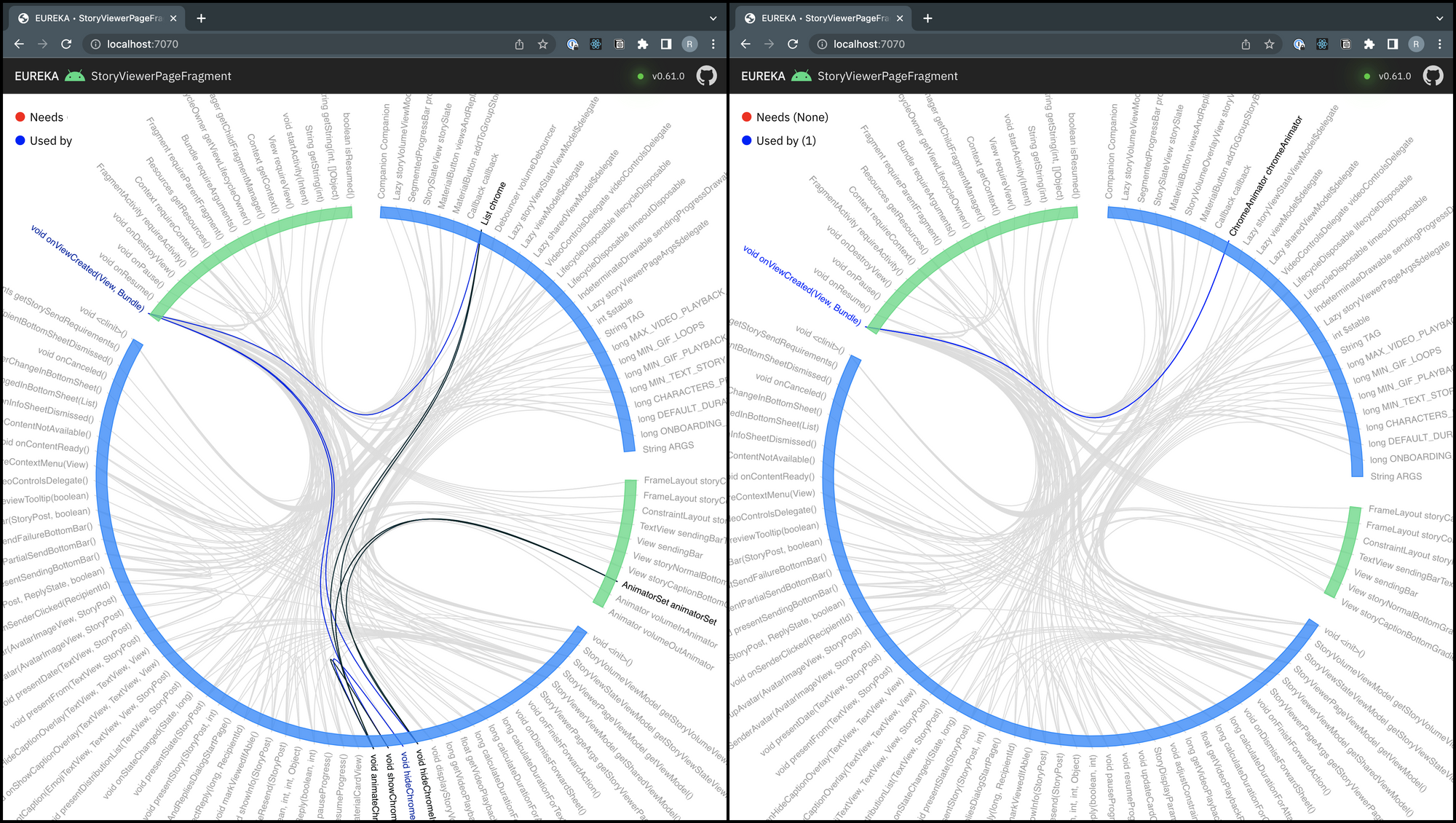1456x823 pixels.
Task: Expand tab search chevron in left browser
Action: coord(713,18)
